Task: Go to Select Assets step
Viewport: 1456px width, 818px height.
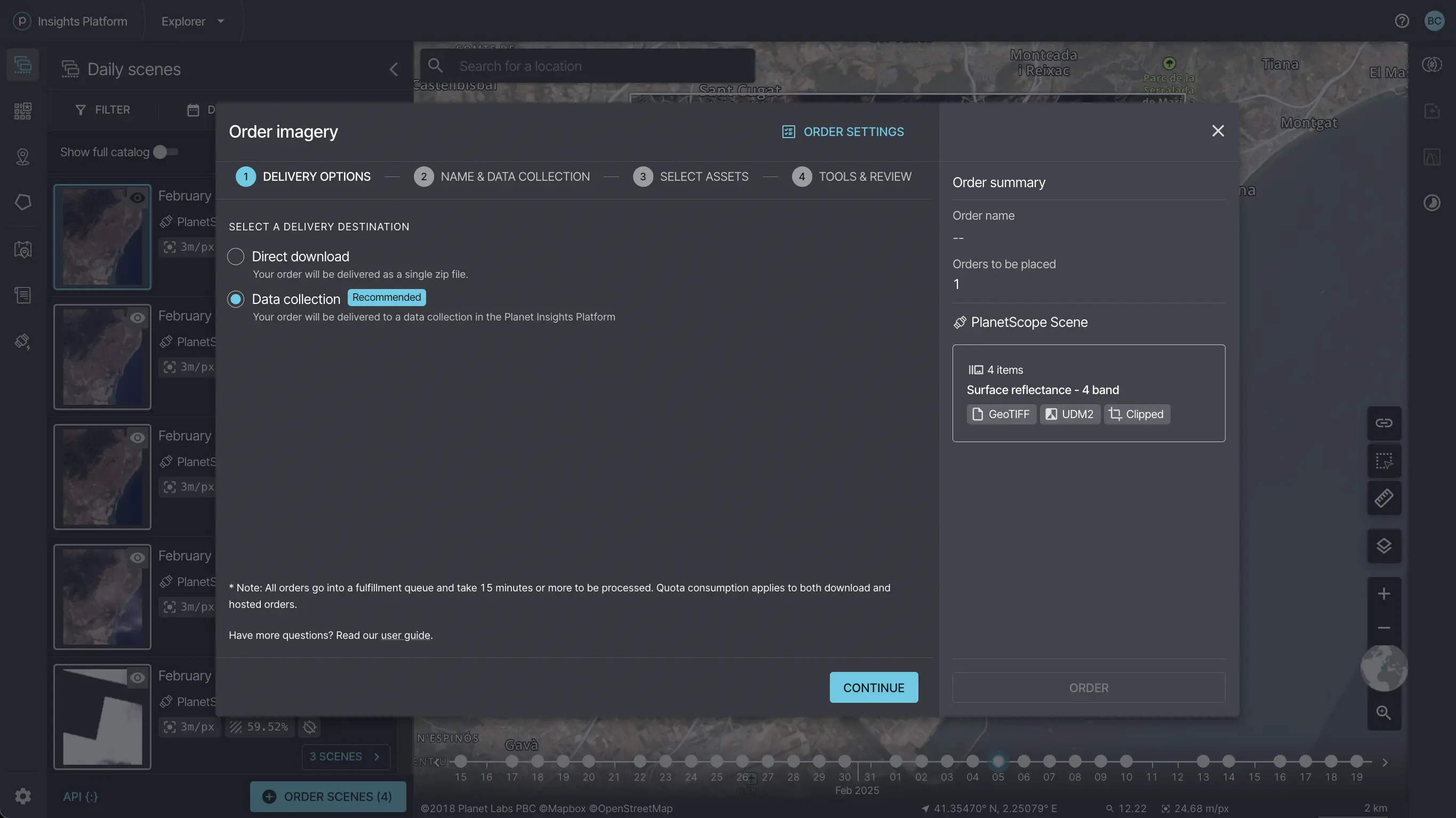Action: (691, 177)
